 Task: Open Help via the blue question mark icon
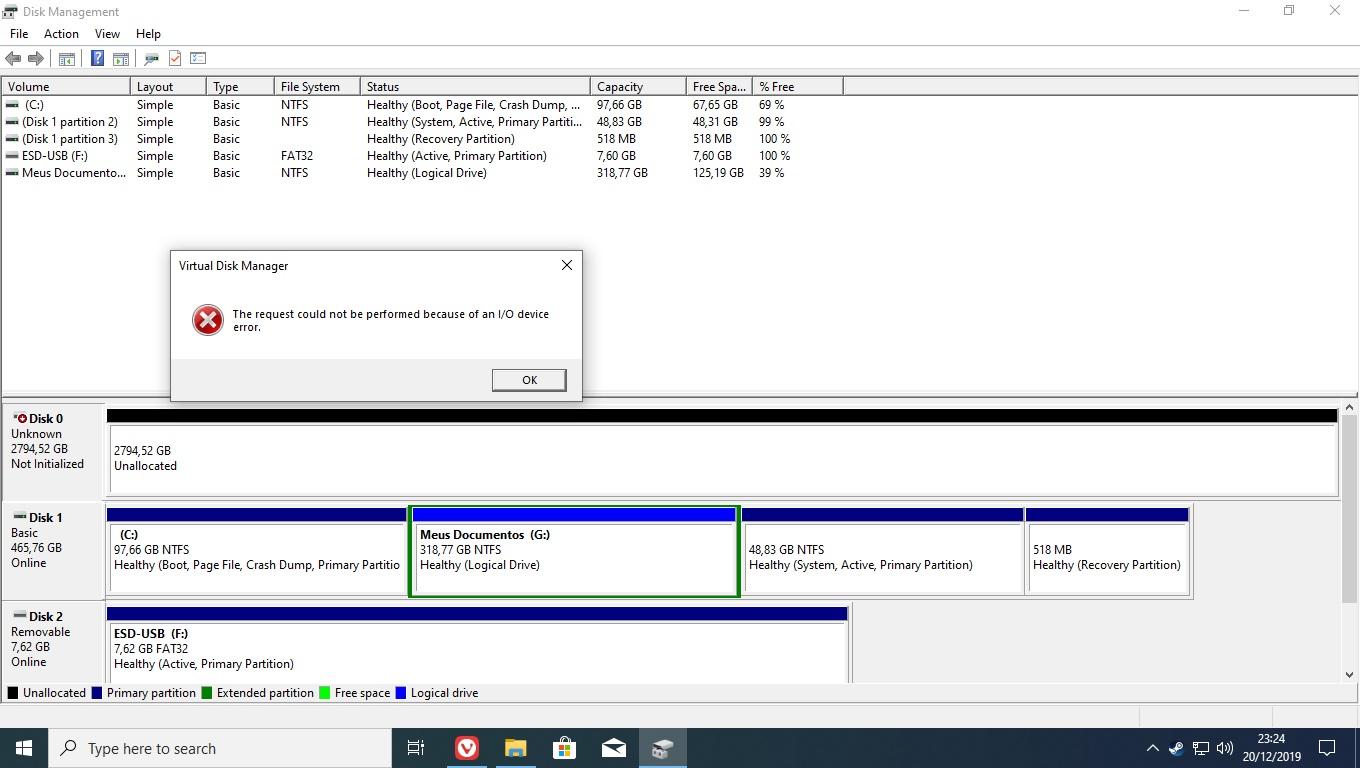(x=97, y=59)
